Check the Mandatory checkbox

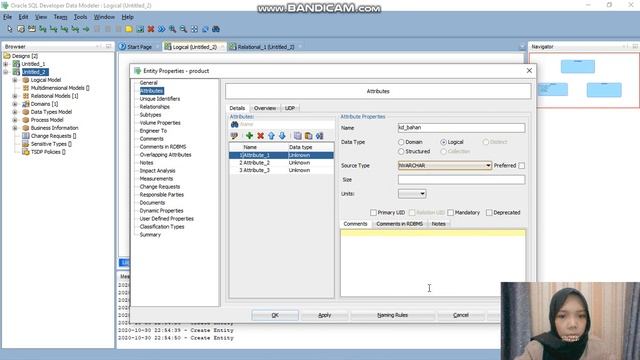pyautogui.click(x=450, y=213)
